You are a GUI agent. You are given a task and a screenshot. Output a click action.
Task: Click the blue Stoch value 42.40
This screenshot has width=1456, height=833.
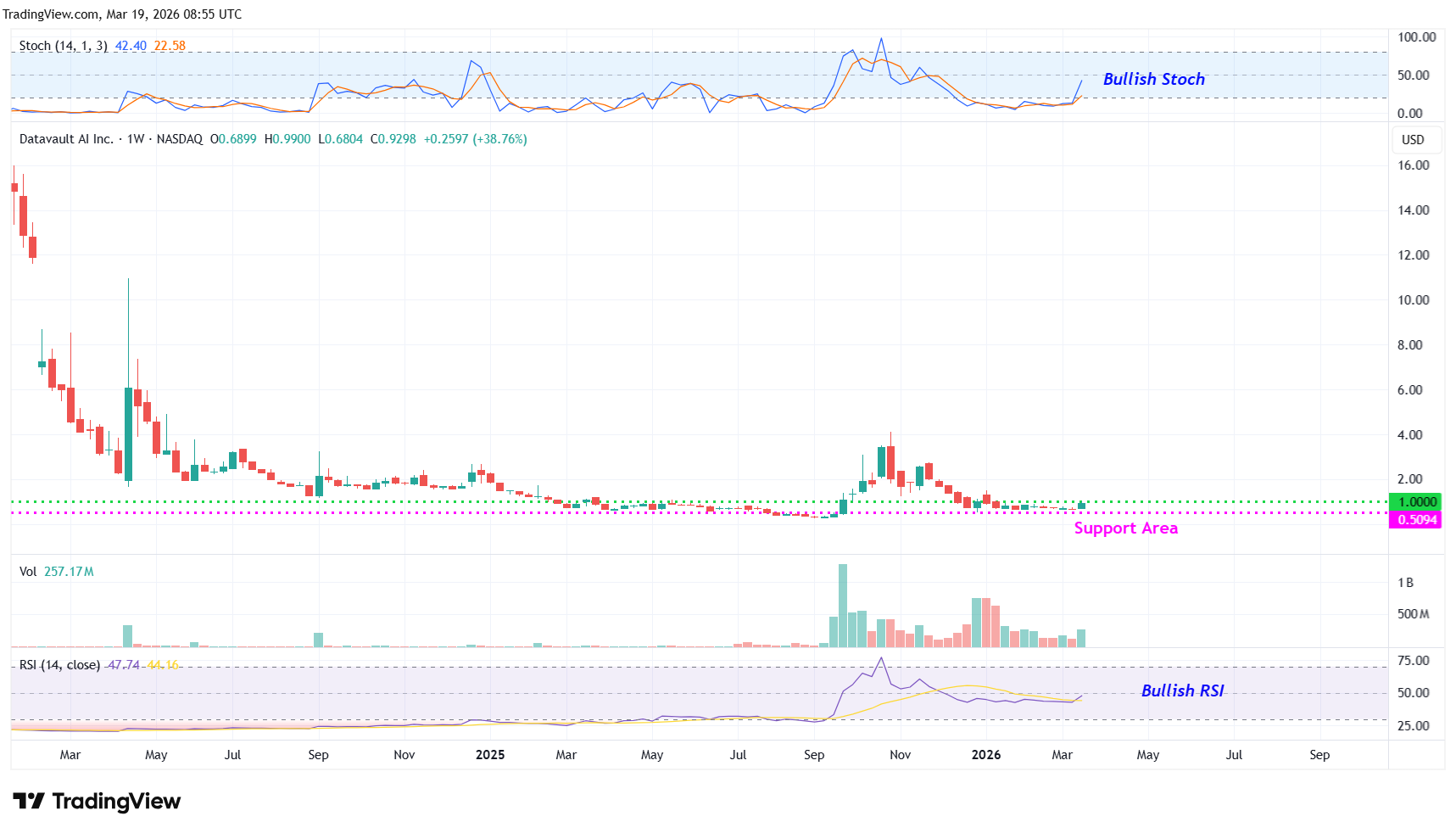131,46
